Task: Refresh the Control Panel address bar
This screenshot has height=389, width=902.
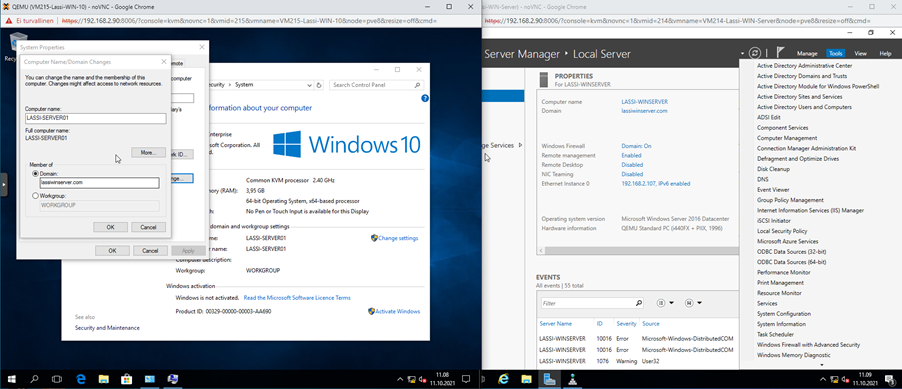Action: [x=319, y=85]
